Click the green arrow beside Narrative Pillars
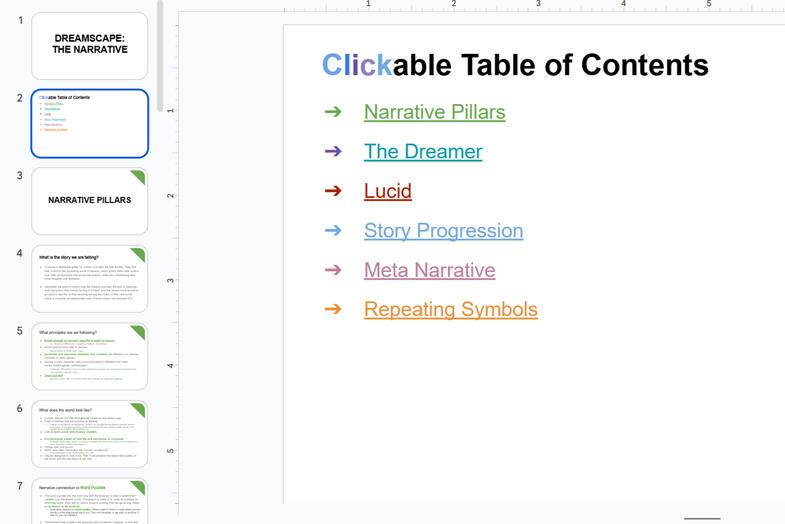The width and height of the screenshot is (785, 524). 333,112
